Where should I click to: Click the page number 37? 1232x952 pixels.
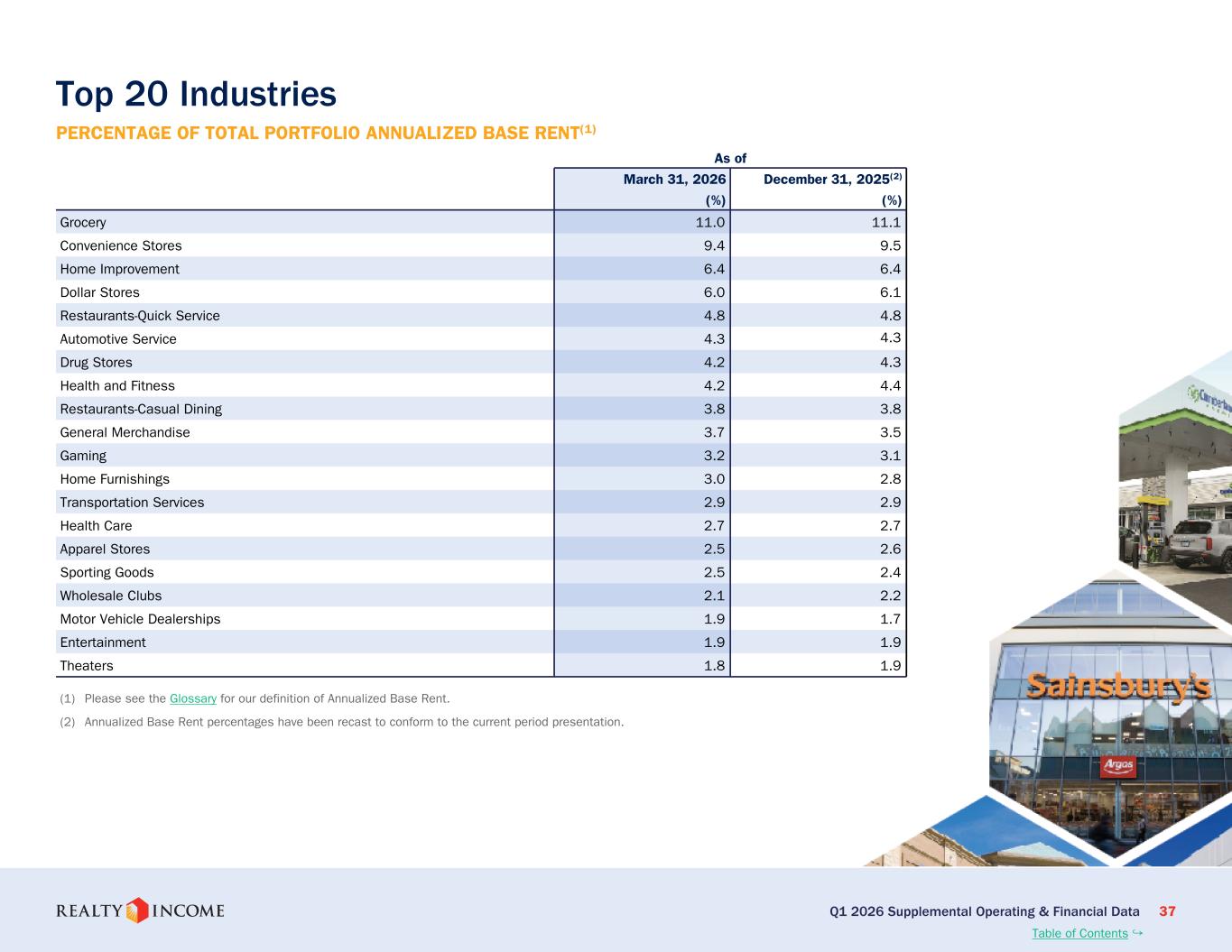tap(1167, 911)
